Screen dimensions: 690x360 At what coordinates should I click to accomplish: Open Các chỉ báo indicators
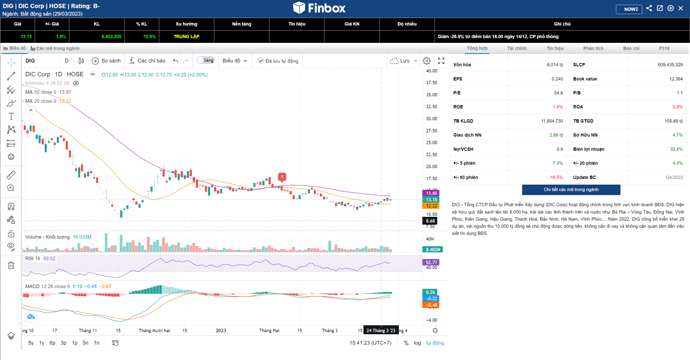147,61
